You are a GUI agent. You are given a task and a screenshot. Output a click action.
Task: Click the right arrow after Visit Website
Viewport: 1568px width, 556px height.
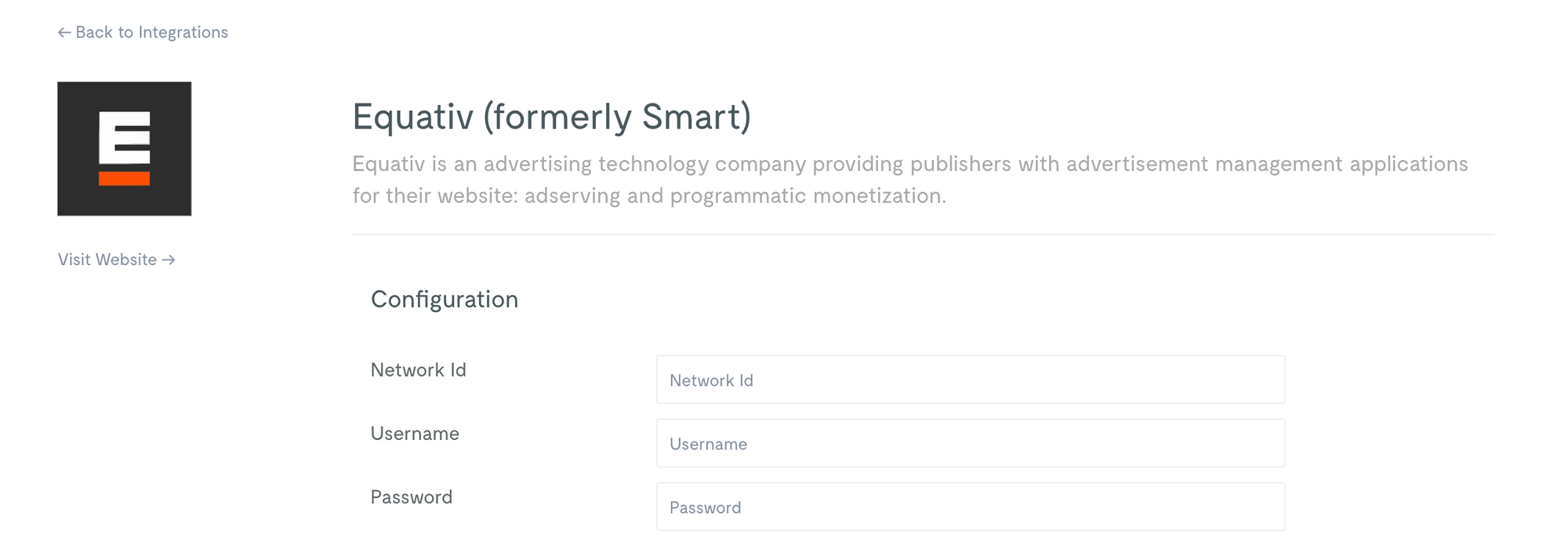pyautogui.click(x=169, y=260)
